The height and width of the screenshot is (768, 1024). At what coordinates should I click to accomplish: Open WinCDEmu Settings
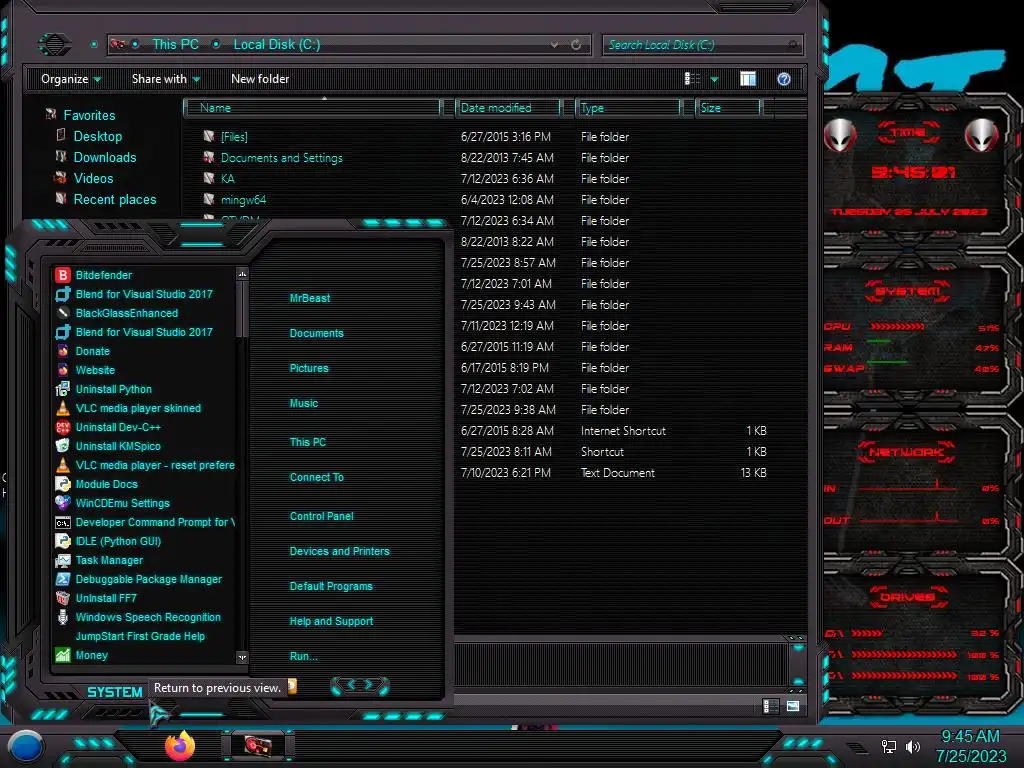(122, 503)
